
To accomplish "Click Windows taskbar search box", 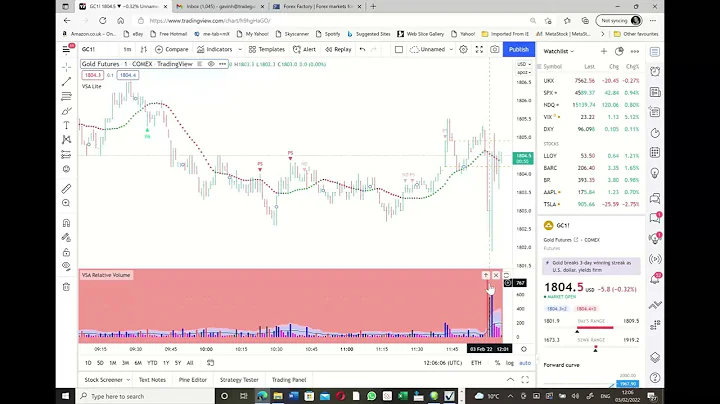I will [146, 396].
